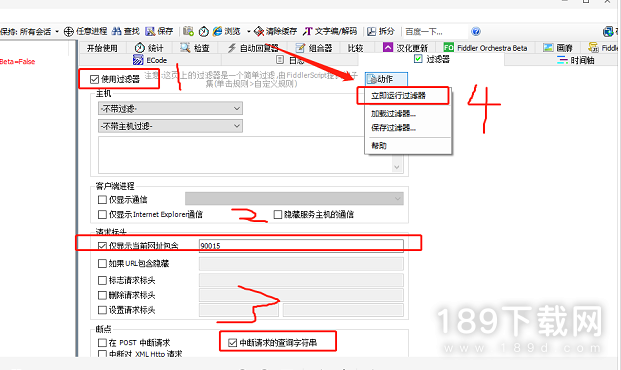Click the 查找 binoculars icon
This screenshot has width=621, height=370.
[117, 31]
